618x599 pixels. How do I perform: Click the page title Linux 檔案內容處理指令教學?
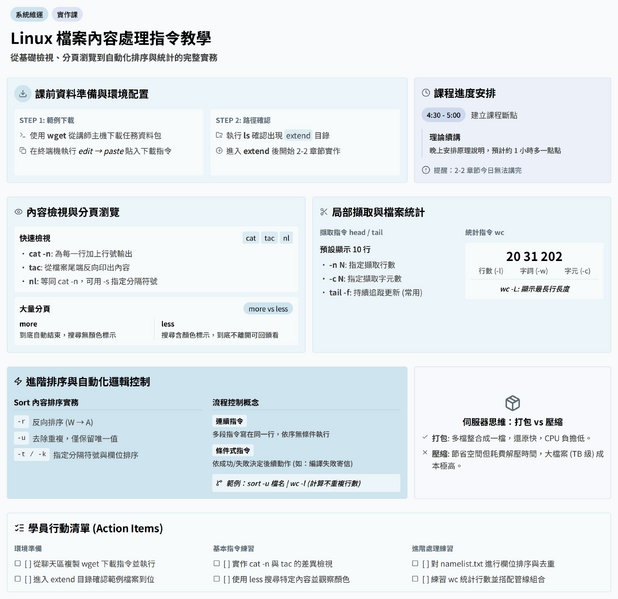(111, 38)
